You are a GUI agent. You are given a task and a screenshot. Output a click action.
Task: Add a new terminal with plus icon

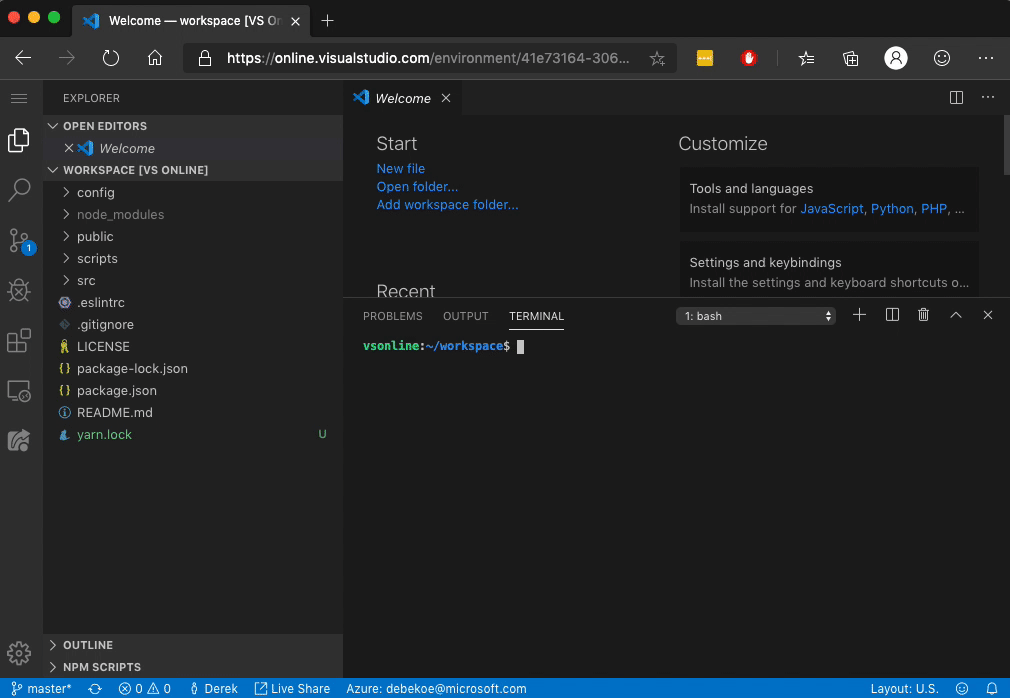click(859, 315)
